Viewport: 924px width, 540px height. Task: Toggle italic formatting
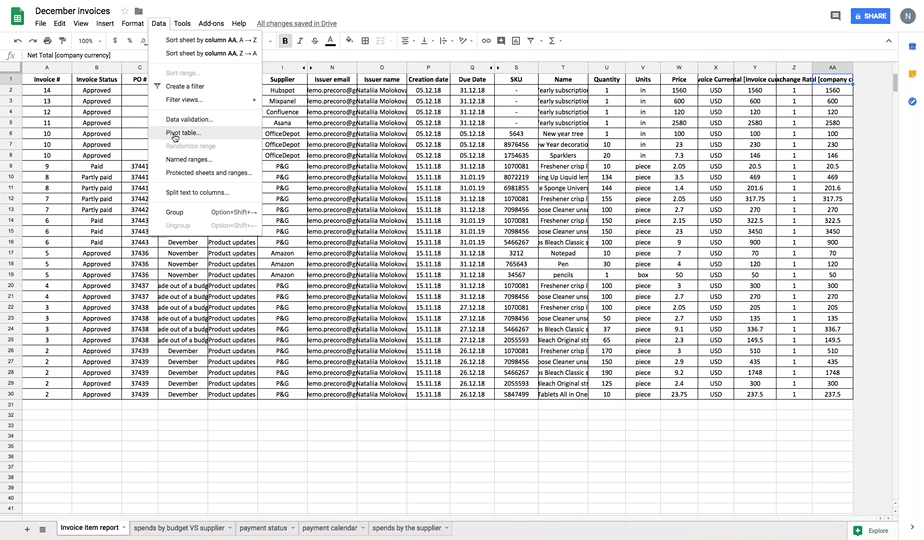coord(300,41)
